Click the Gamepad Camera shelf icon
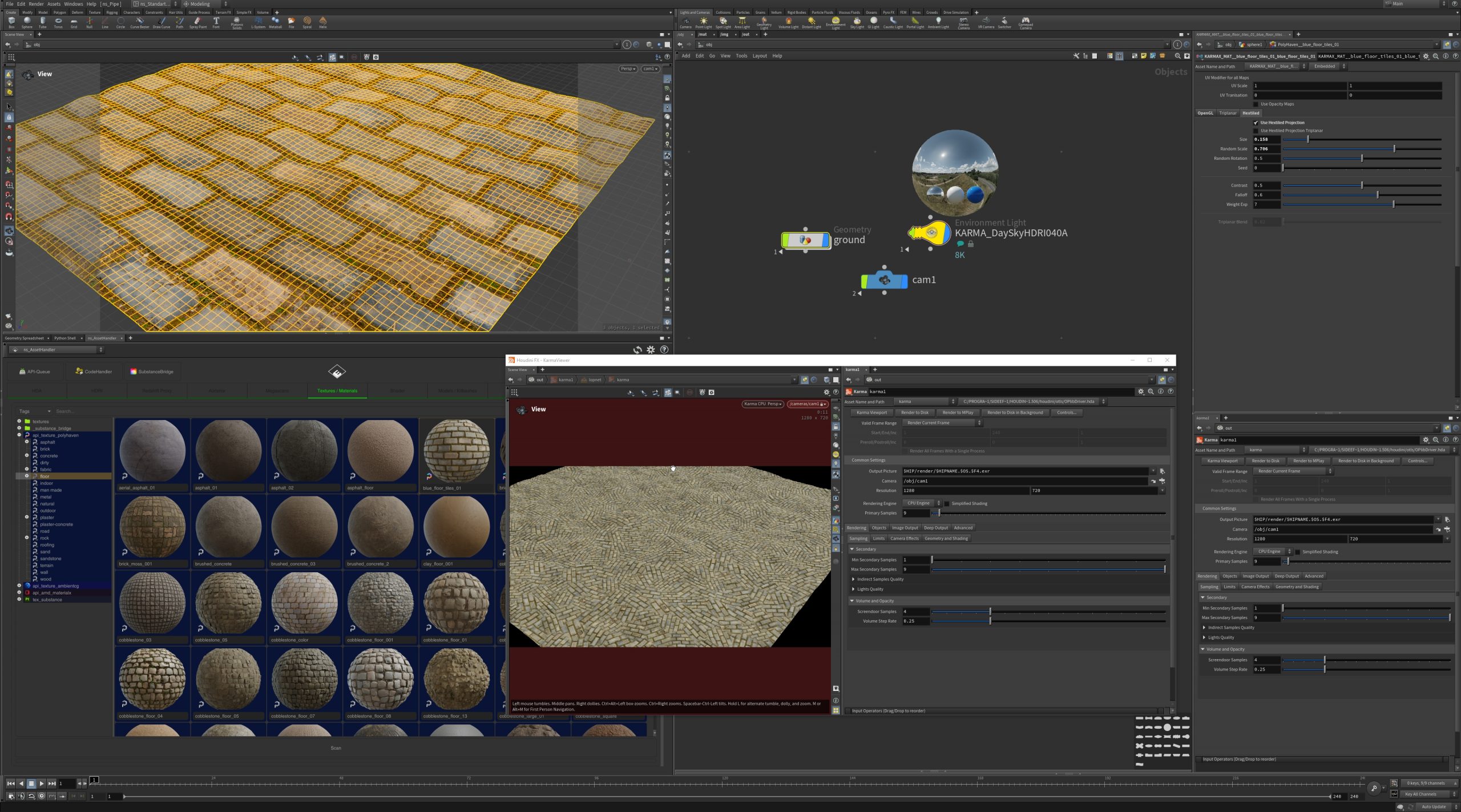Viewport: 1461px width, 812px height. point(1026,22)
